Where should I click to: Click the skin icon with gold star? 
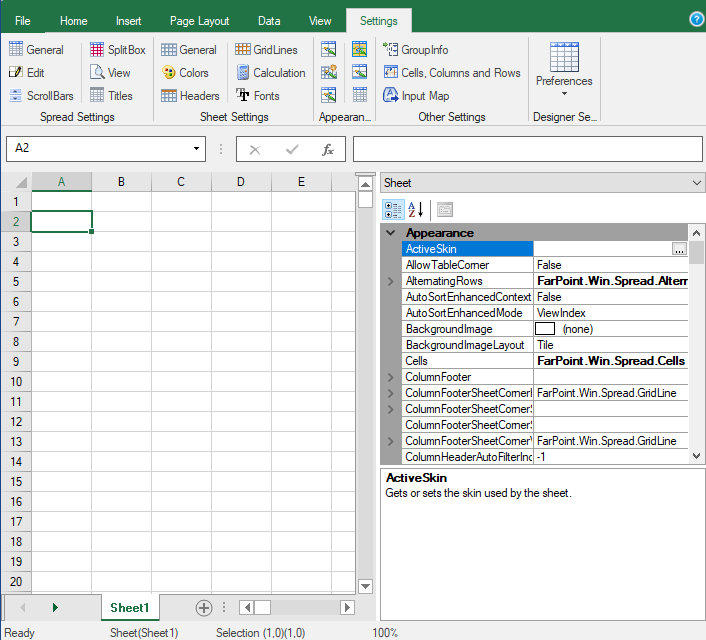[x=329, y=72]
